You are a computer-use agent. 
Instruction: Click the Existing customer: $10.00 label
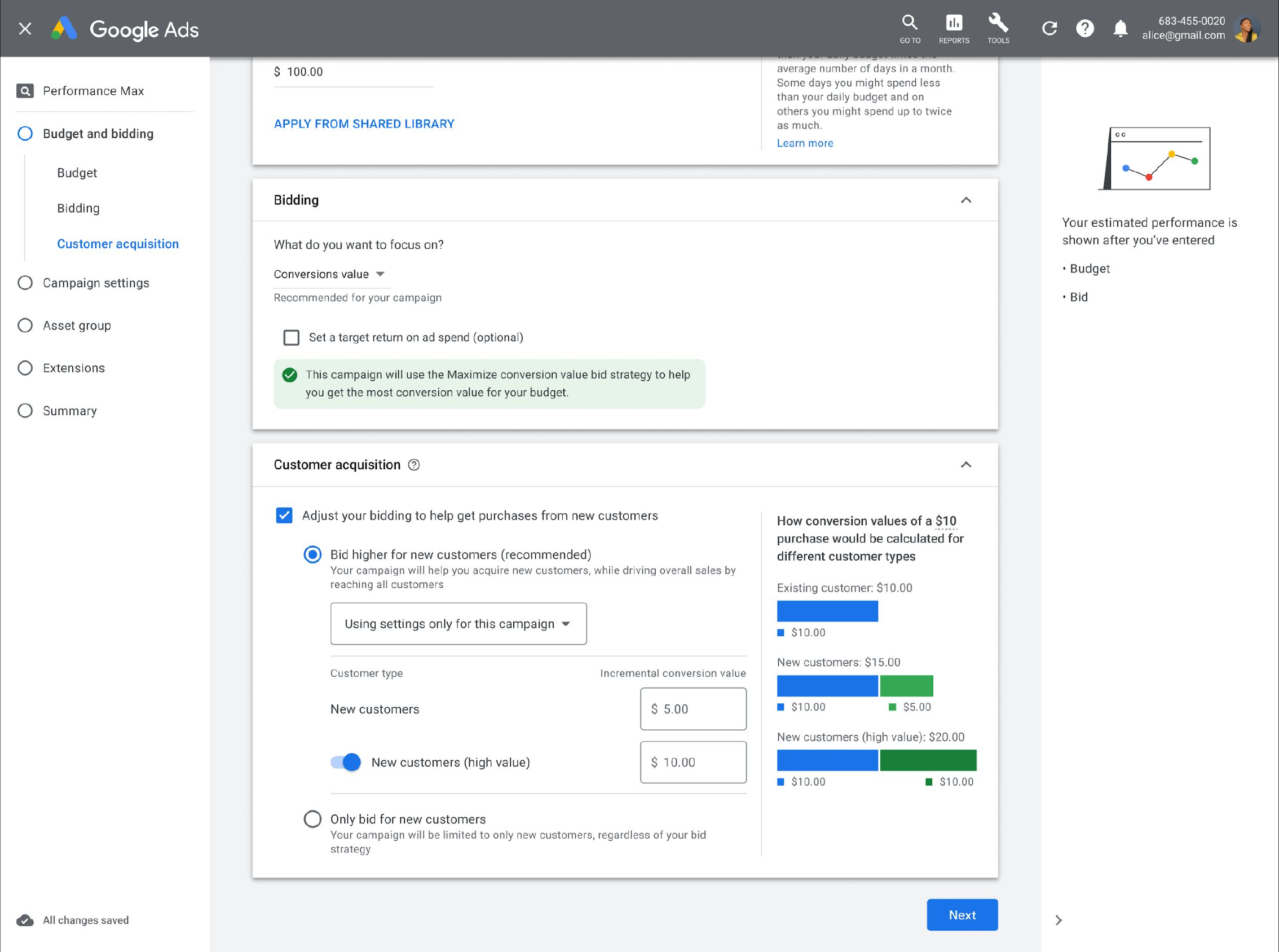pos(845,588)
